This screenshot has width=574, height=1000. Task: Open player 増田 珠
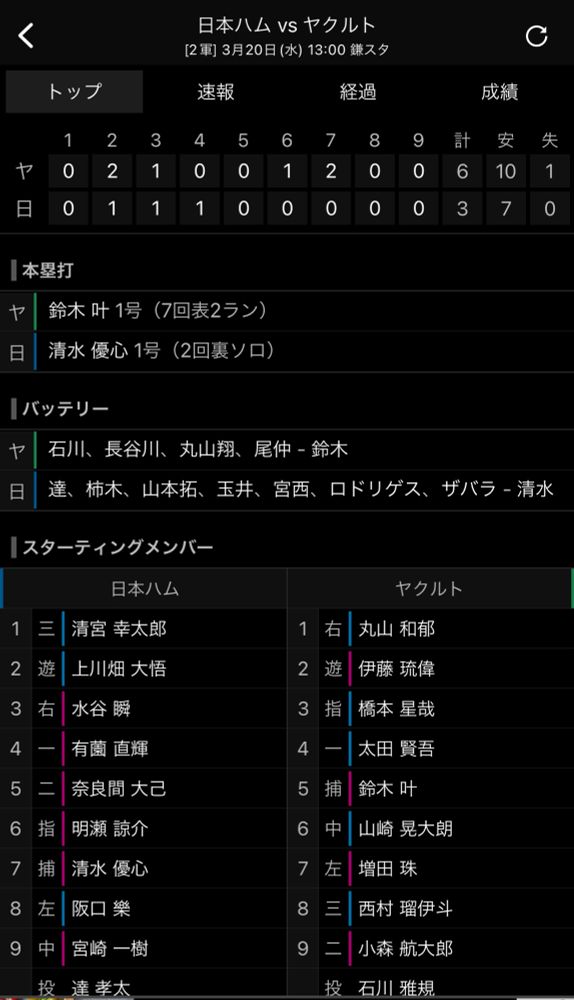(x=430, y=868)
